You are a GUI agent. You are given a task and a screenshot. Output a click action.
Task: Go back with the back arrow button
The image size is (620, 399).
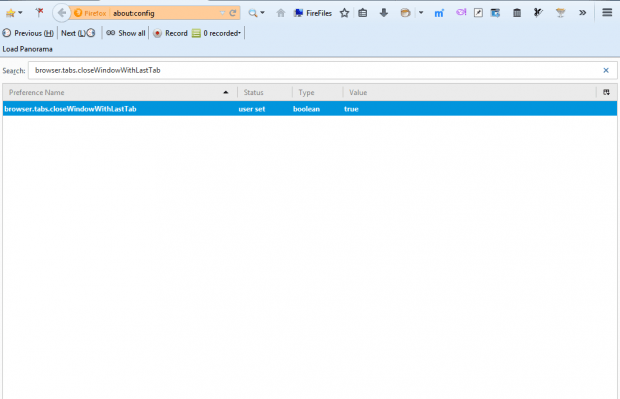pyautogui.click(x=61, y=13)
